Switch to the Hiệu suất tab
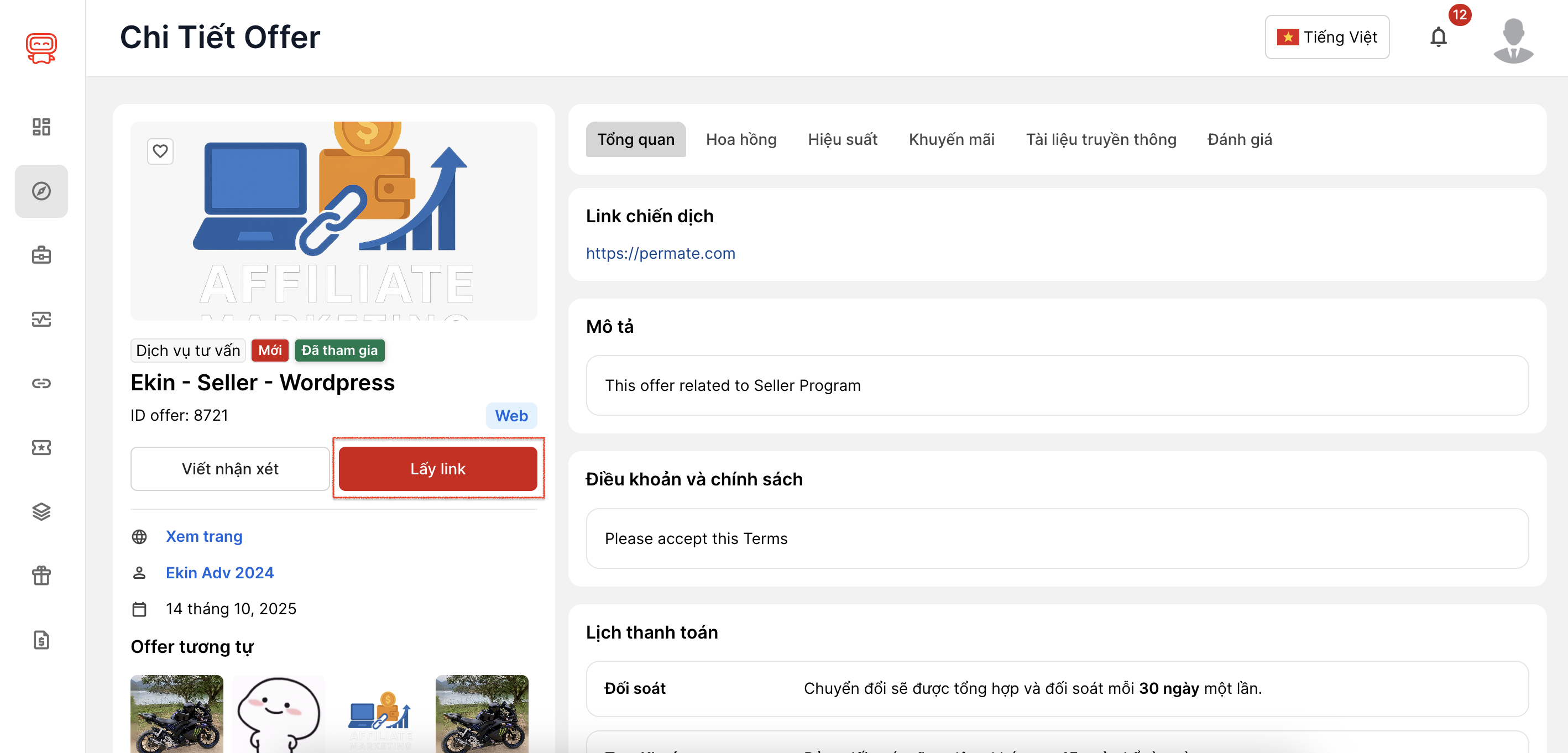 click(843, 139)
